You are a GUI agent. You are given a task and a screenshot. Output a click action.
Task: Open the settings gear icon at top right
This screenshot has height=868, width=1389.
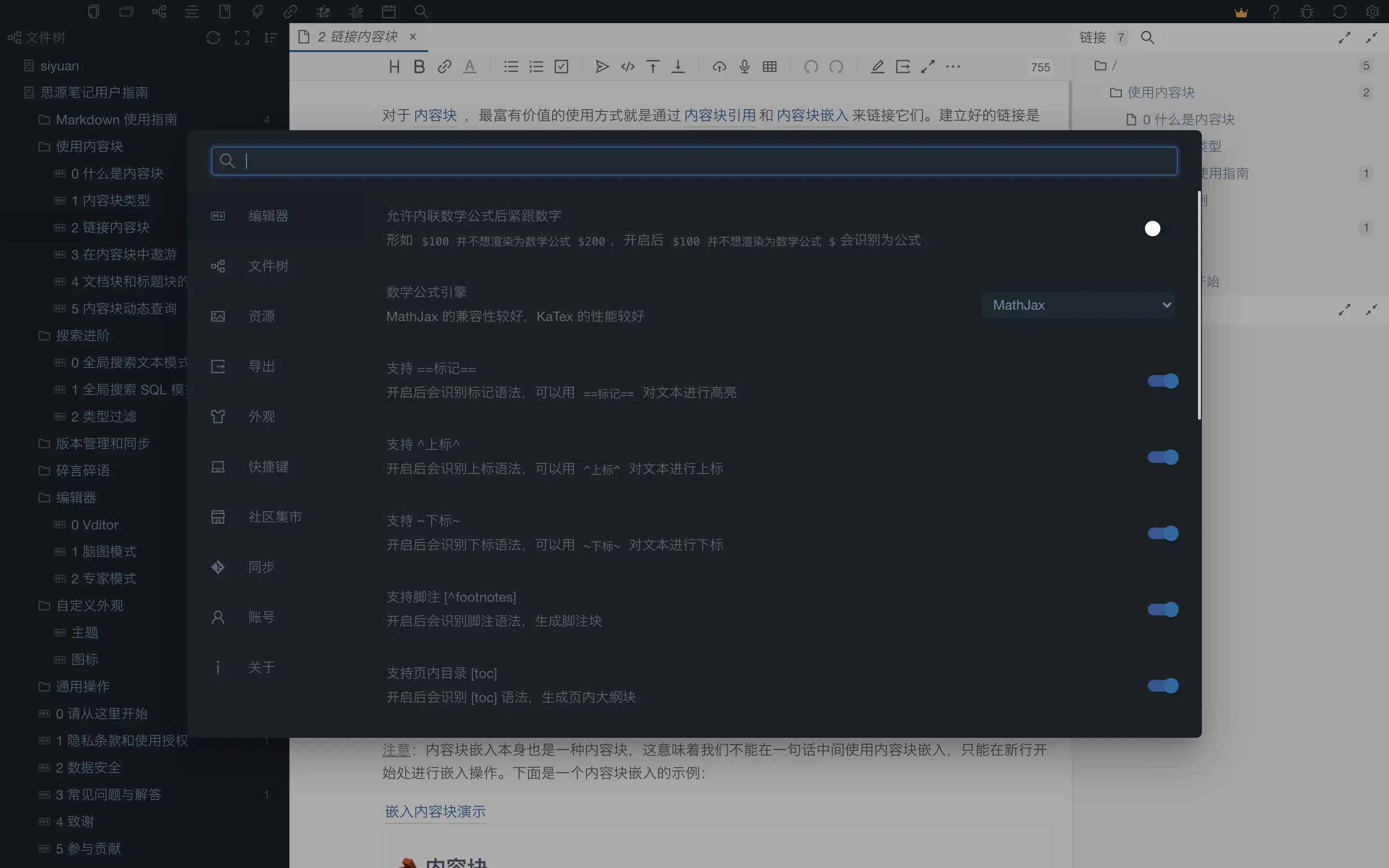click(1372, 12)
